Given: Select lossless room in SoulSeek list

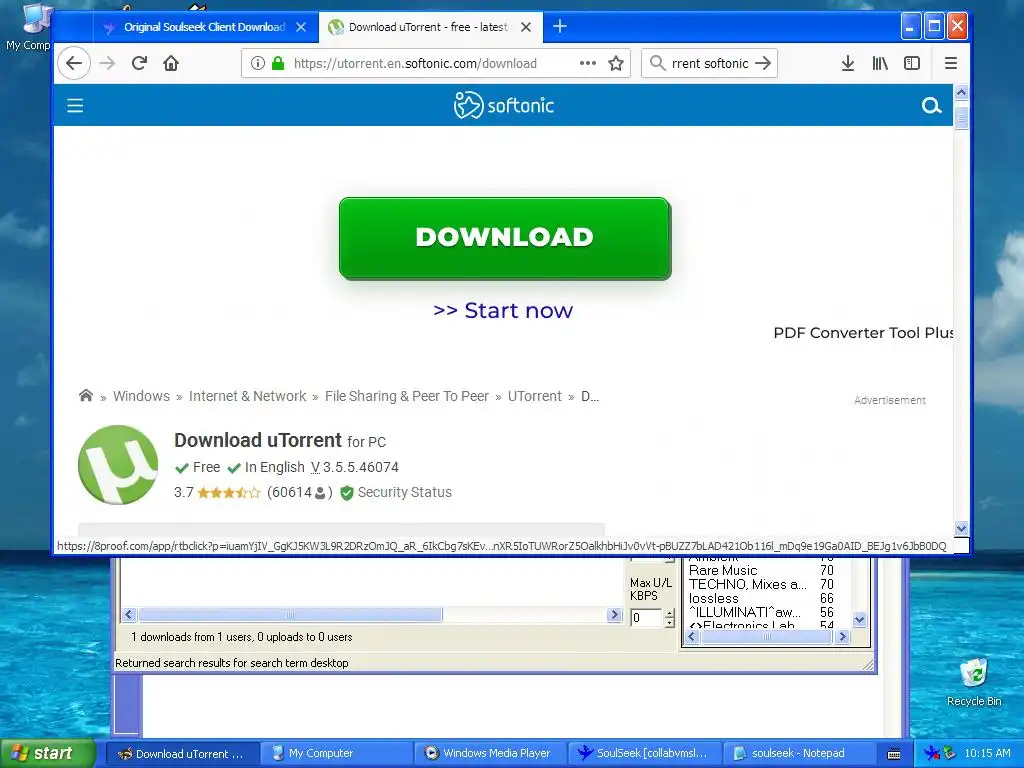Looking at the screenshot, I should [x=714, y=599].
